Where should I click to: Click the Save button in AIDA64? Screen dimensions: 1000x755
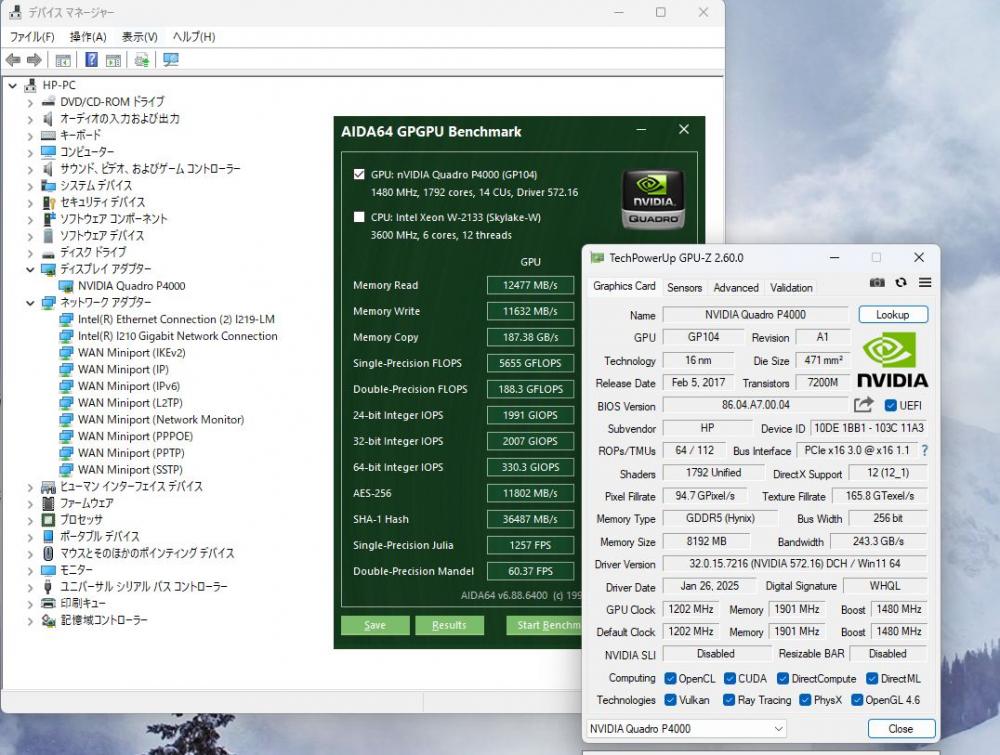pos(375,625)
